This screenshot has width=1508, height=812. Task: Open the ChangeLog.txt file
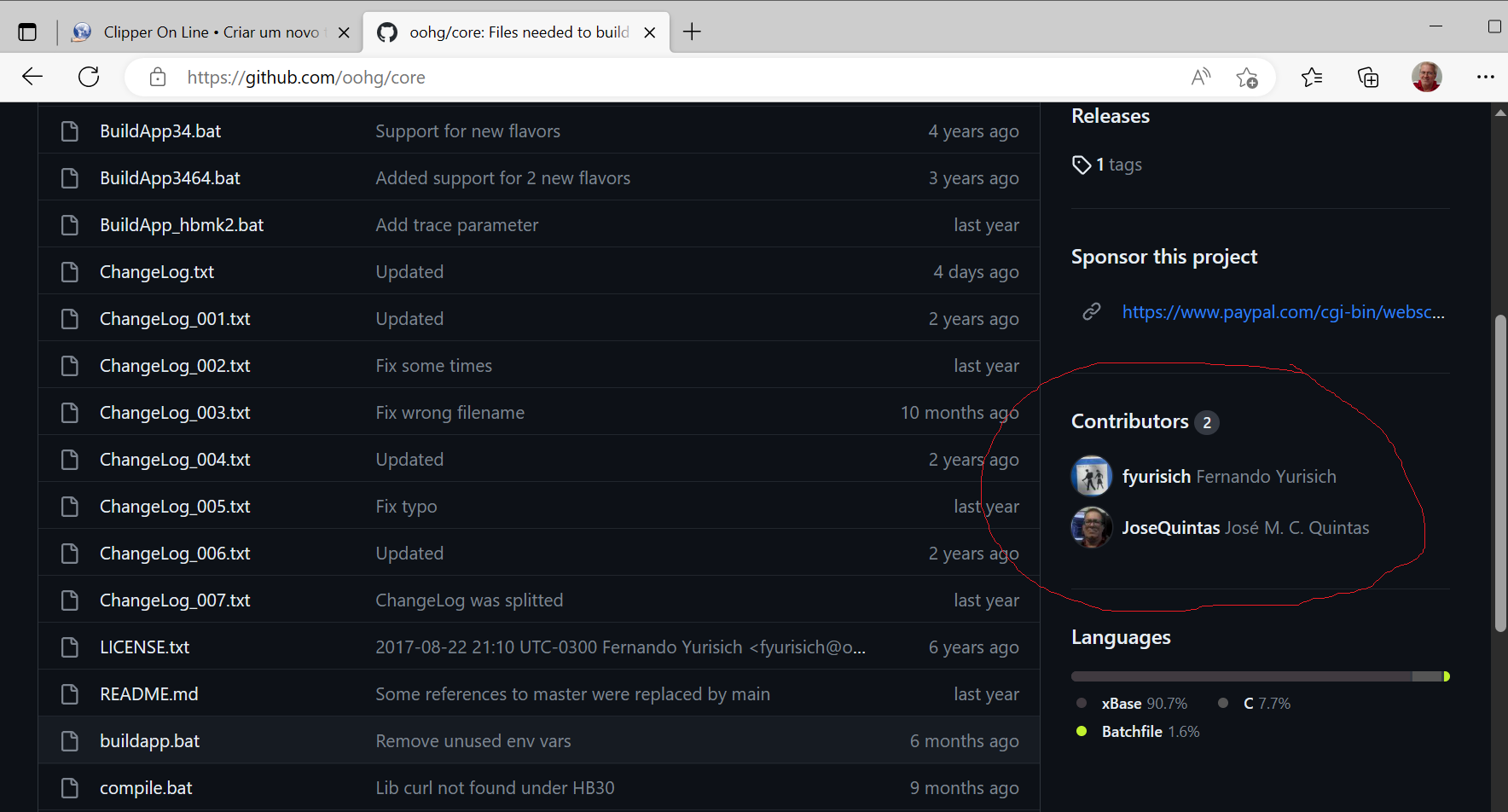(157, 272)
